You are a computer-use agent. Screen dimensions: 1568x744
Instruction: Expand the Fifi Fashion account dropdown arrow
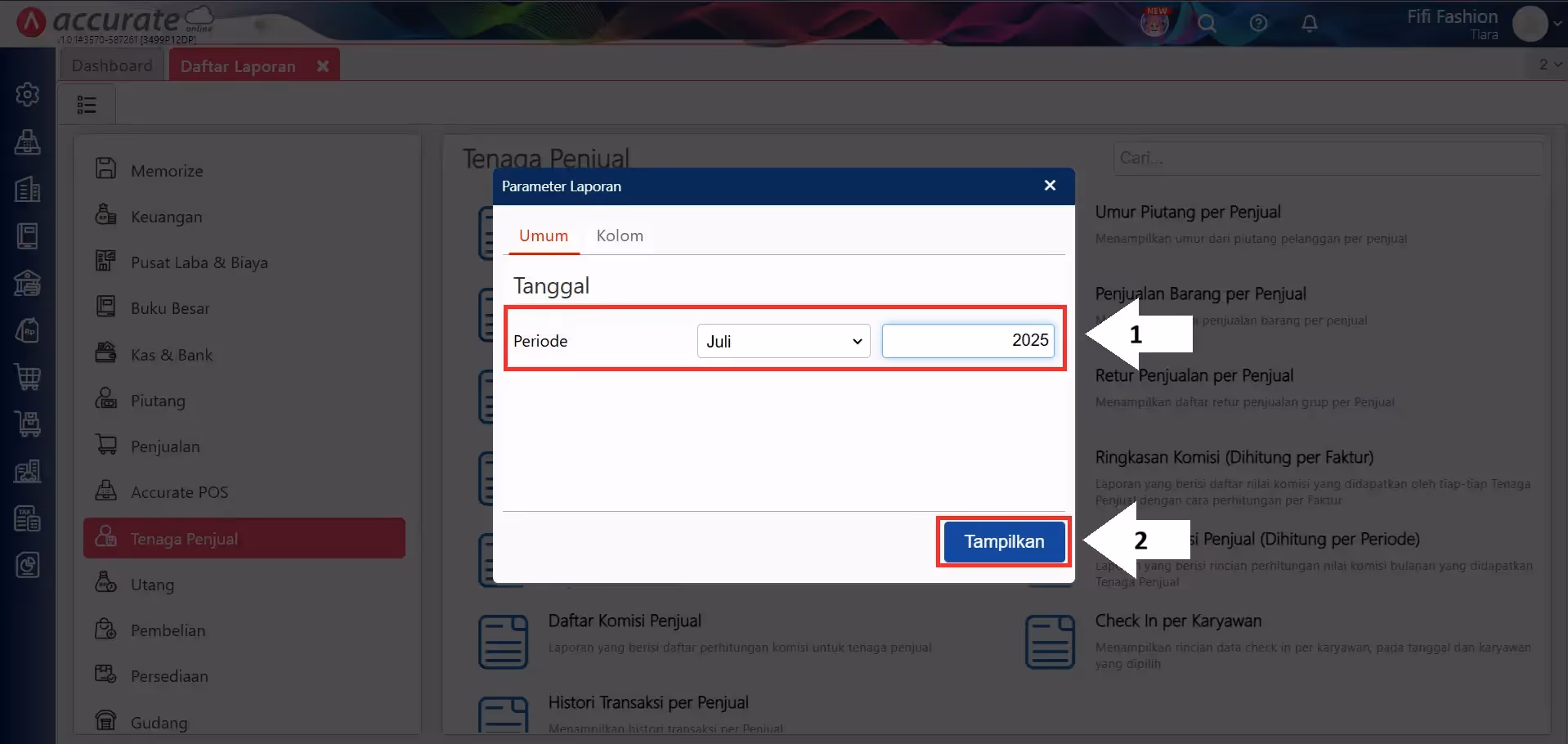(1557, 24)
